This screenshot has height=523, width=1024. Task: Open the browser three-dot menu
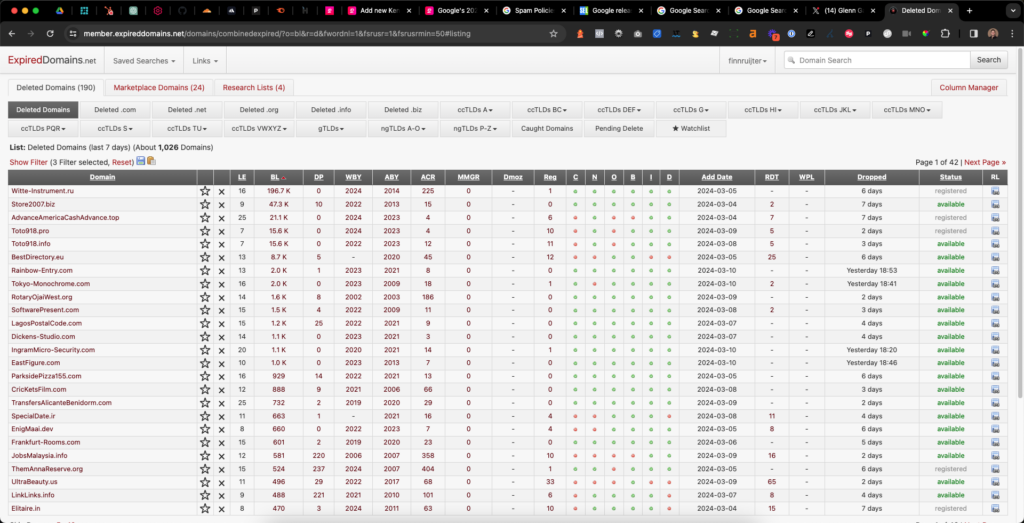pyautogui.click(x=1012, y=34)
